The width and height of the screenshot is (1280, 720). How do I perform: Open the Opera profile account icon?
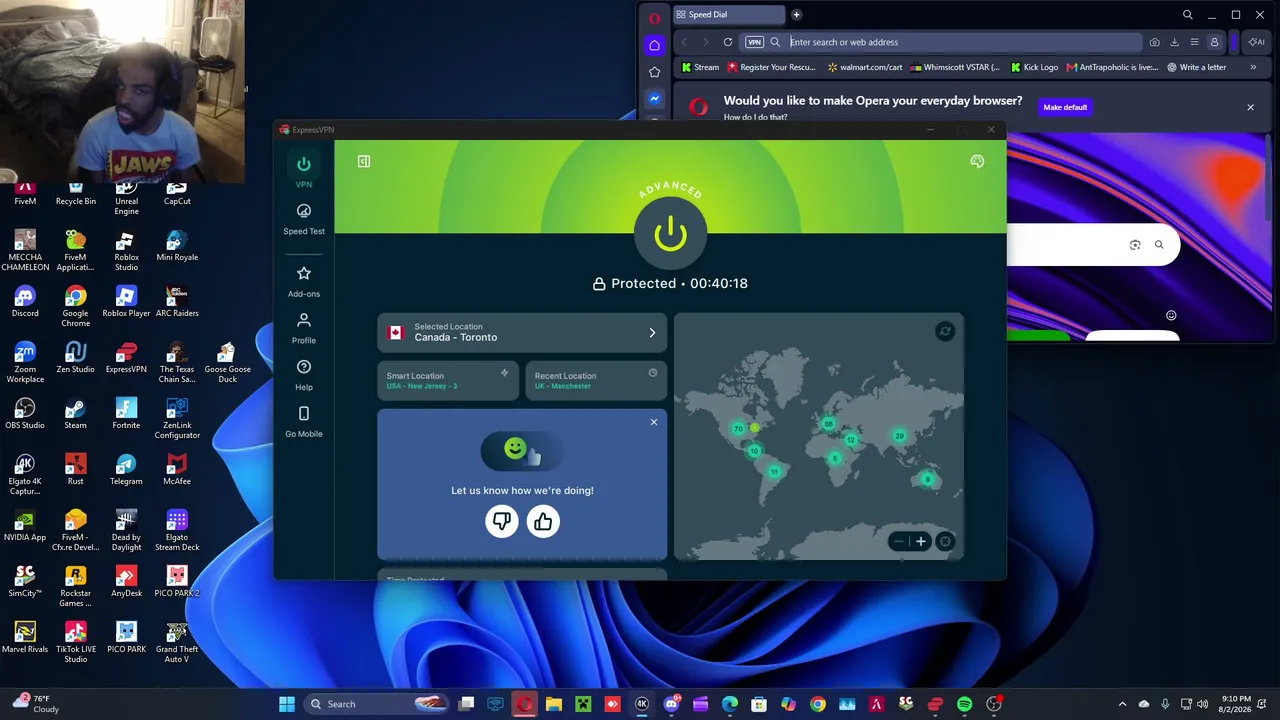coord(1214,42)
